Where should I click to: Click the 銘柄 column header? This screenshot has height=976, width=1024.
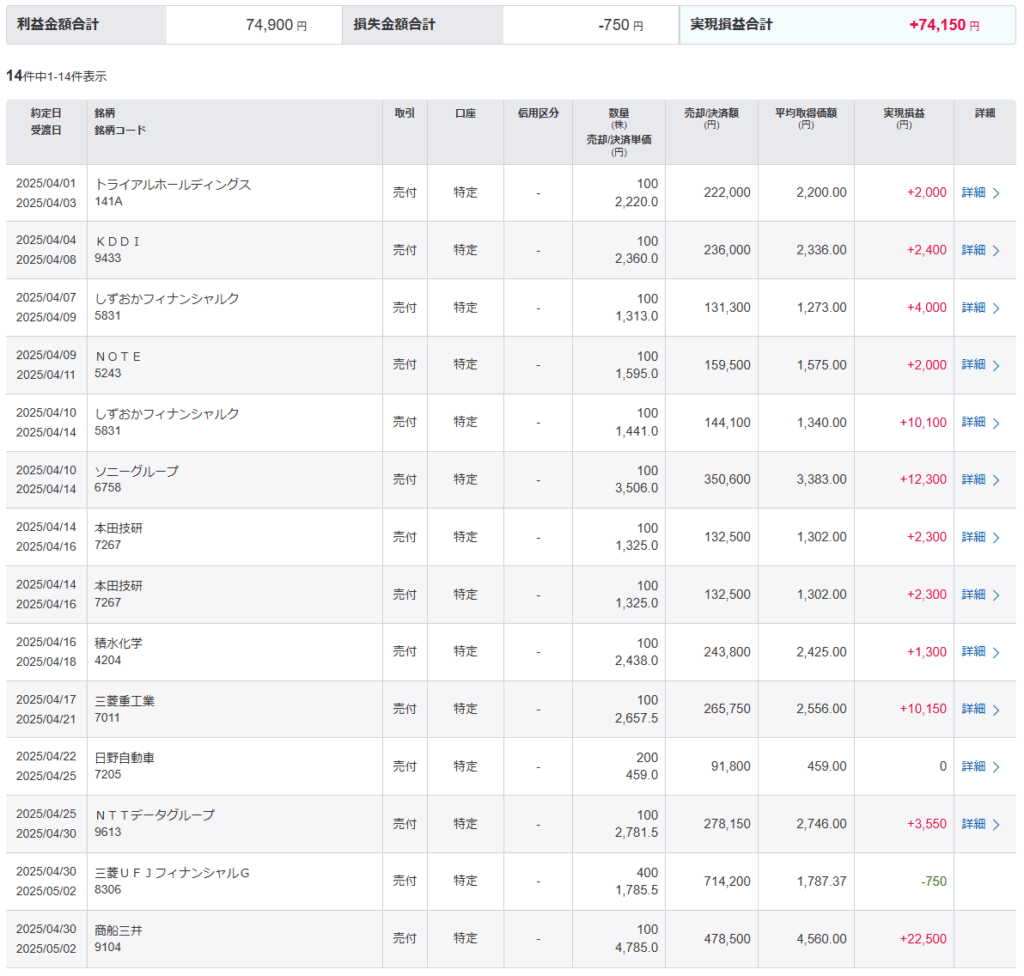105,114
